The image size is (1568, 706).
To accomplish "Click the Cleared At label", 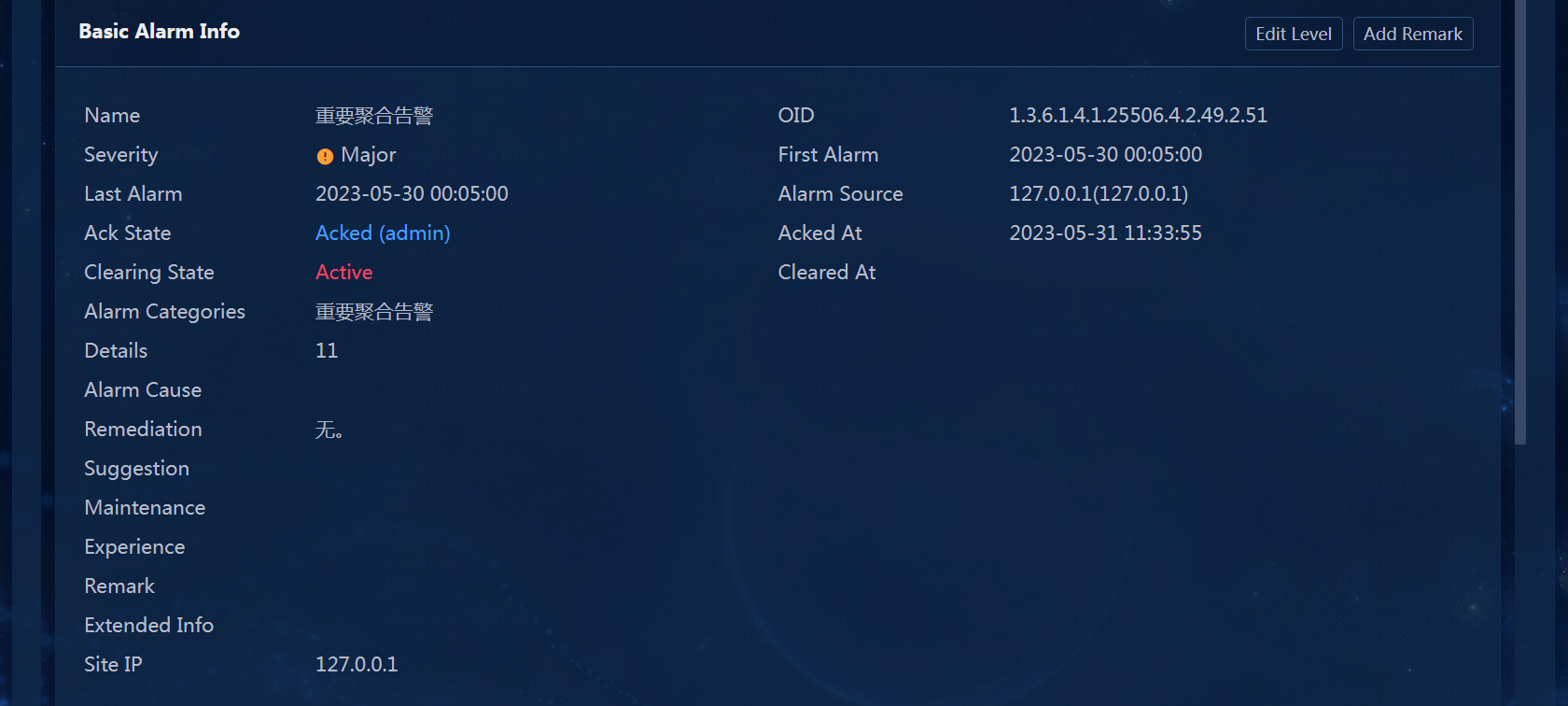I will click(827, 272).
